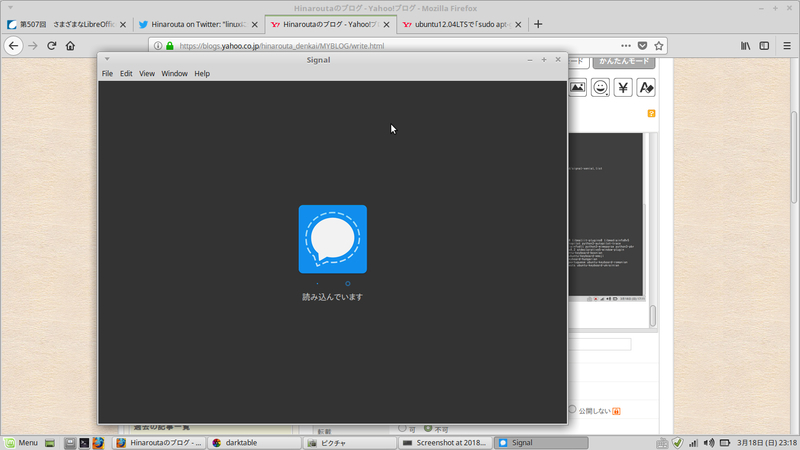The height and width of the screenshot is (450, 800).
Task: Launch Firefox from panel launcher
Action: pyautogui.click(x=98, y=443)
